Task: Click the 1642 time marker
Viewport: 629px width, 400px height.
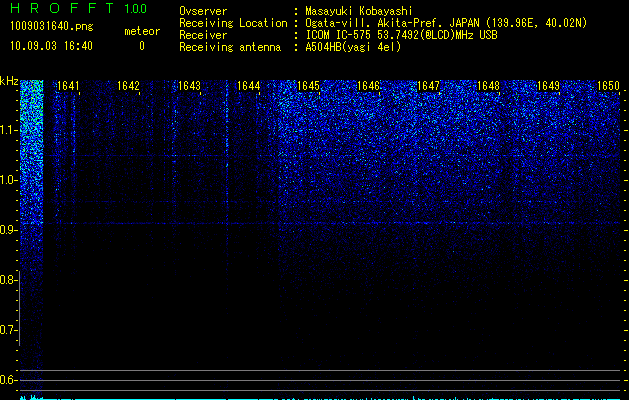Action: click(x=128, y=85)
